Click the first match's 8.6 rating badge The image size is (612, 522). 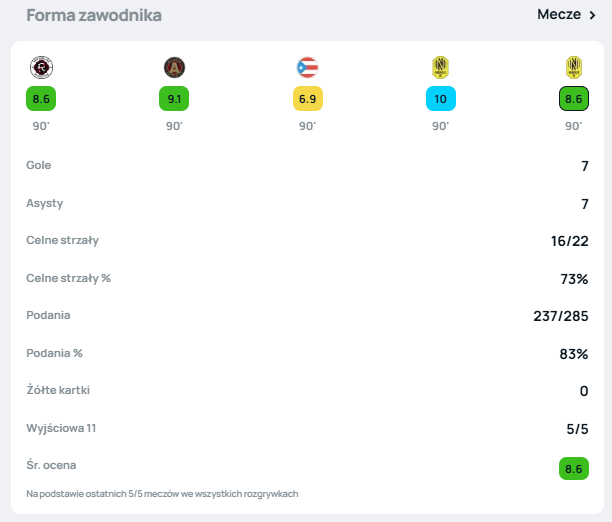[x=41, y=99]
